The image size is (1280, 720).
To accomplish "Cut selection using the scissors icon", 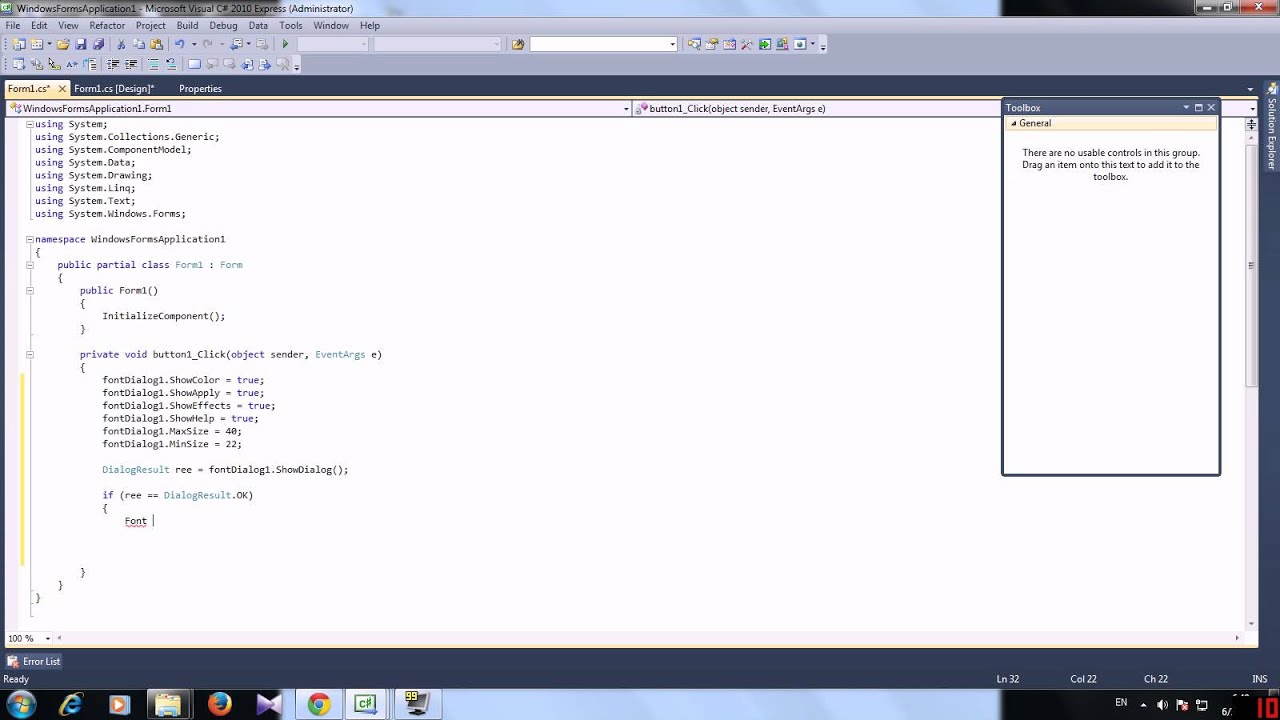I will pos(122,44).
